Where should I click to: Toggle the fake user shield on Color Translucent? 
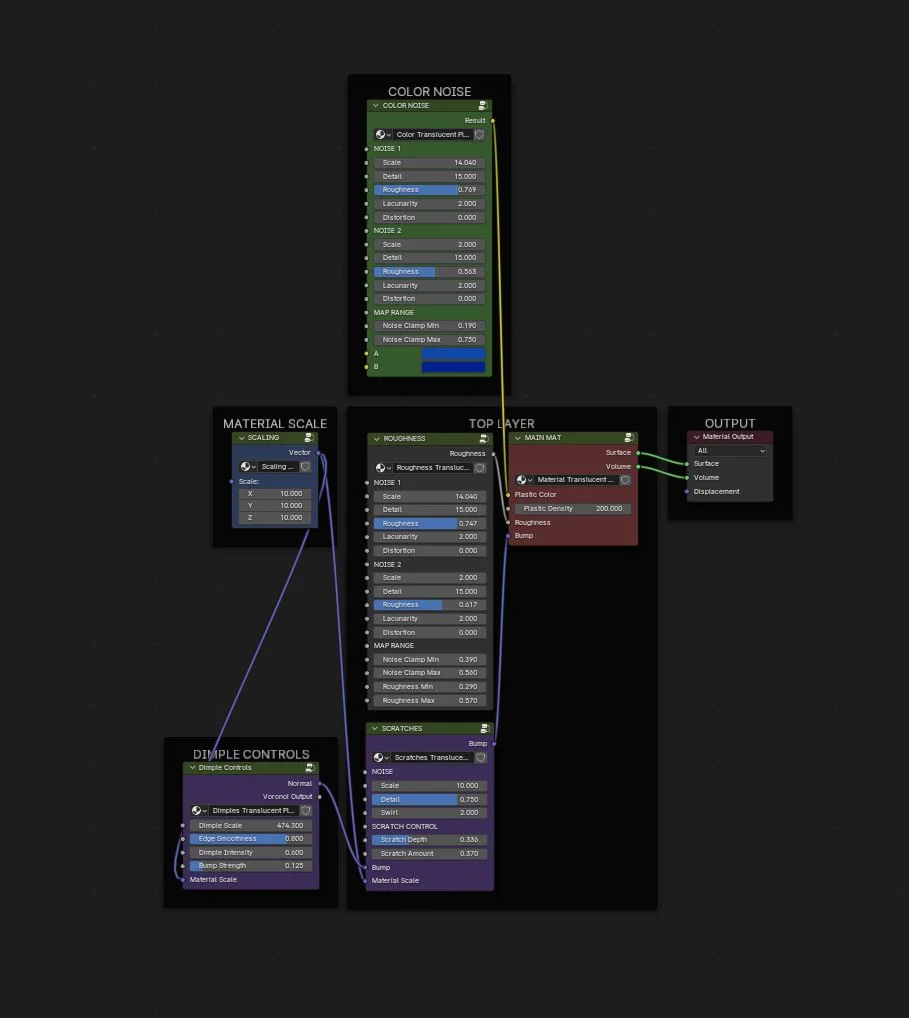point(481,134)
